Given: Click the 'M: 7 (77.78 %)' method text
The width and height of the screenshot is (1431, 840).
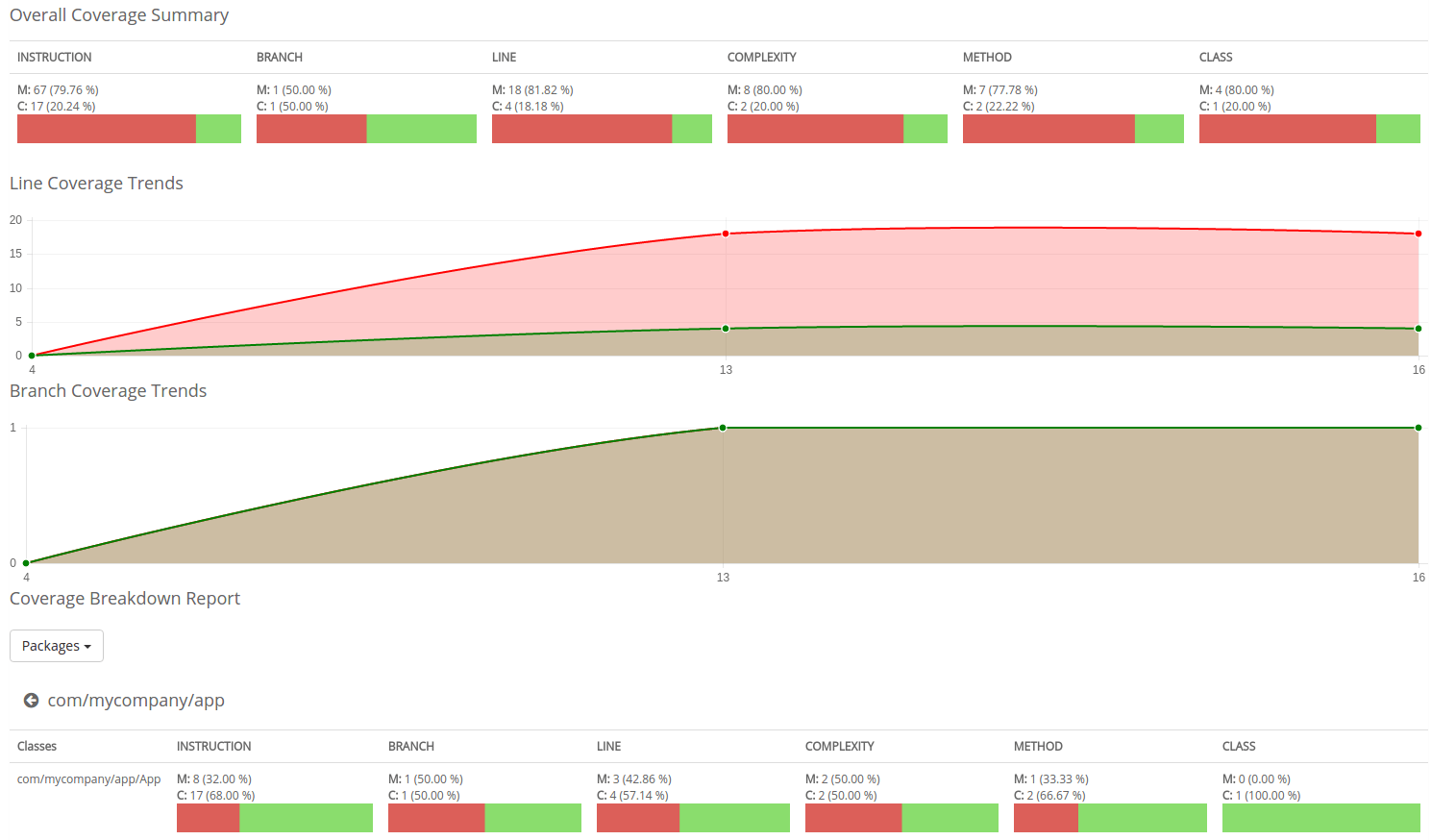Looking at the screenshot, I should click(x=1000, y=90).
